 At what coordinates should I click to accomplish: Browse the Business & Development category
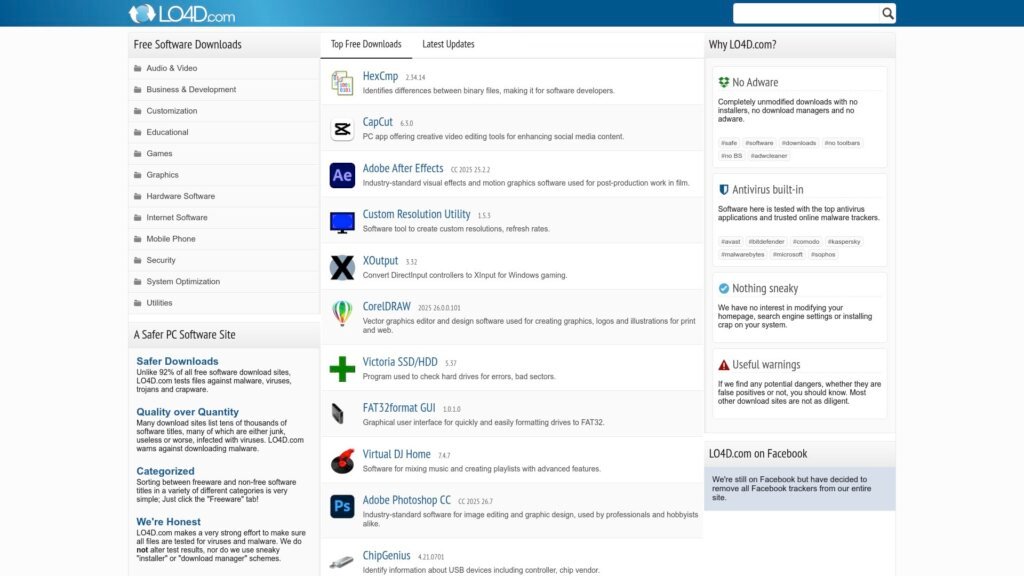191,89
